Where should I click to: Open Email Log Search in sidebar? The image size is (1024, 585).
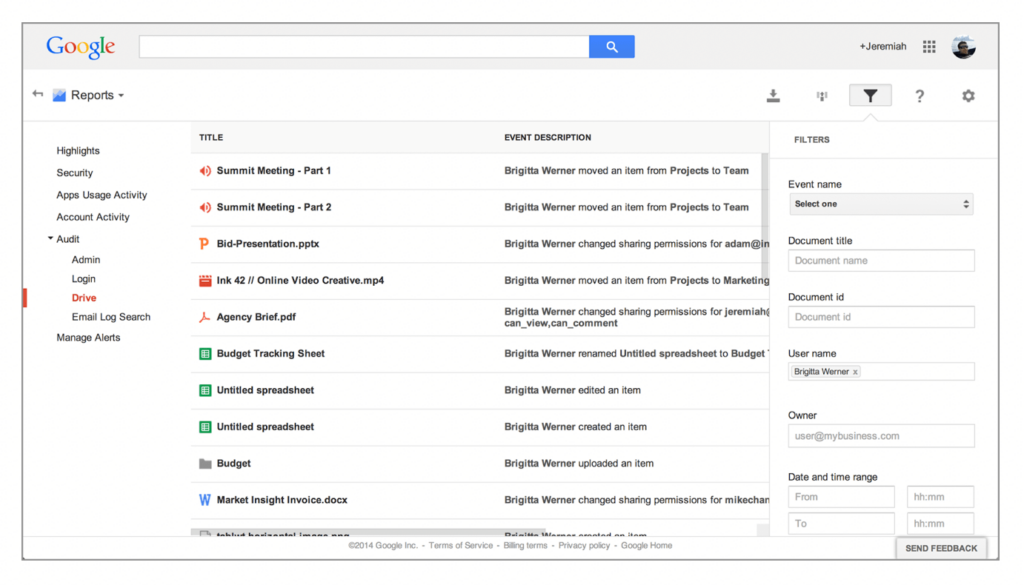click(x=111, y=317)
